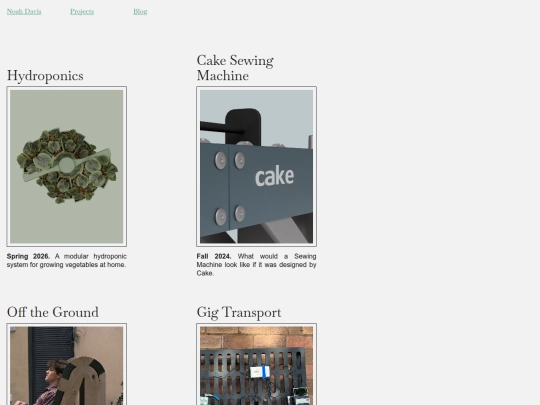Image resolution: width=540 pixels, height=405 pixels.
Task: Click the Spring 2026 hydroponic description text
Action: 66,261
